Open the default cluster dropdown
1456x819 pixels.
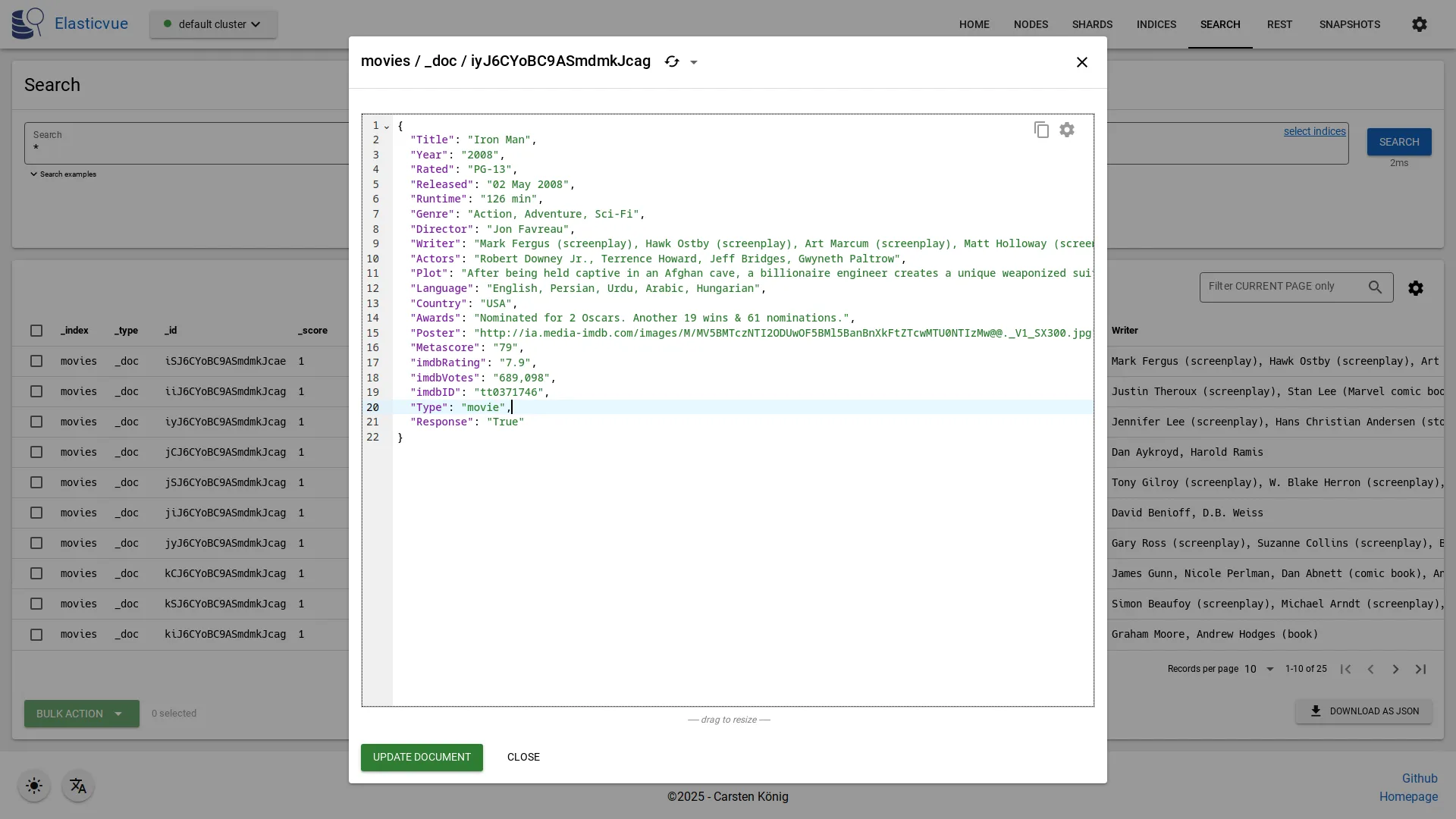coord(212,24)
